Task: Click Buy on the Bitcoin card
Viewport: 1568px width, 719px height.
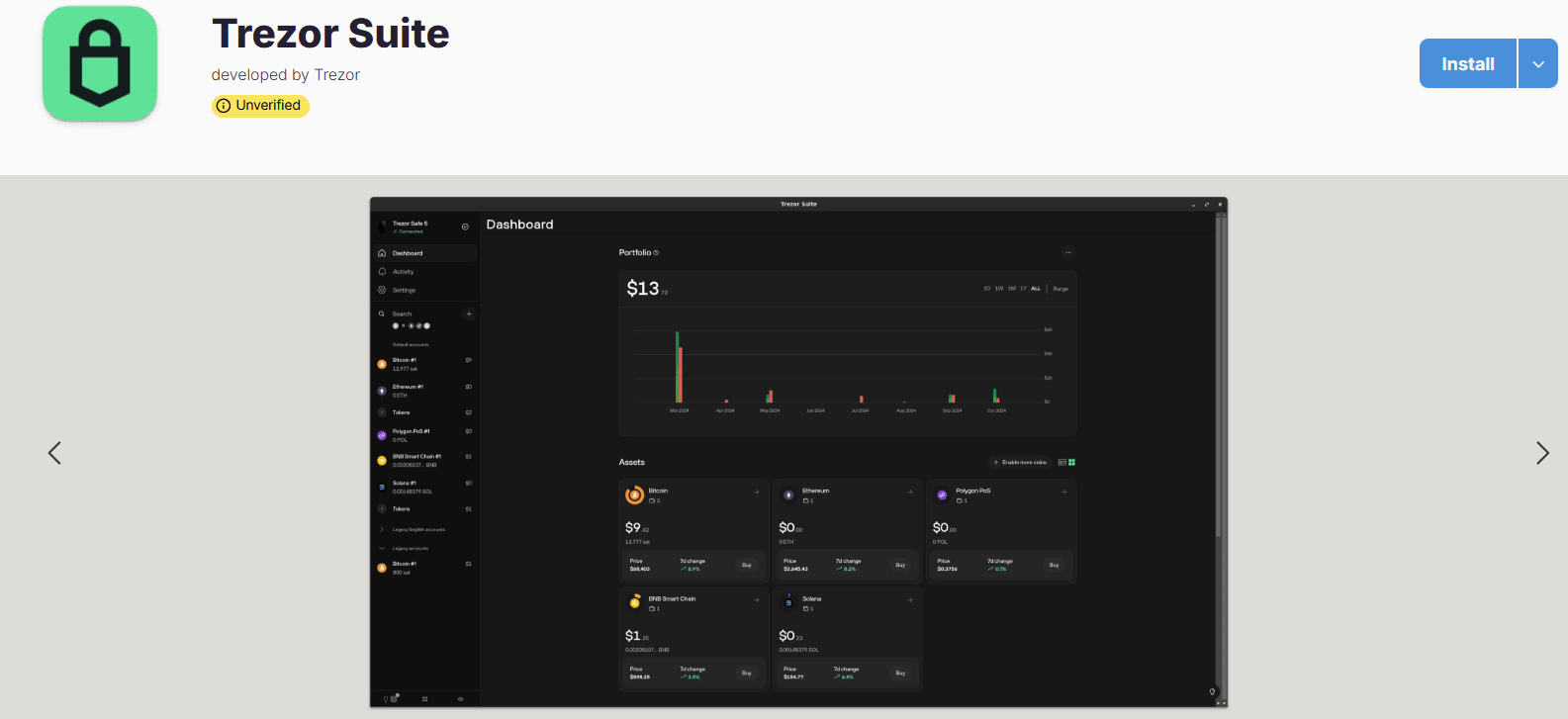Action: point(747,565)
